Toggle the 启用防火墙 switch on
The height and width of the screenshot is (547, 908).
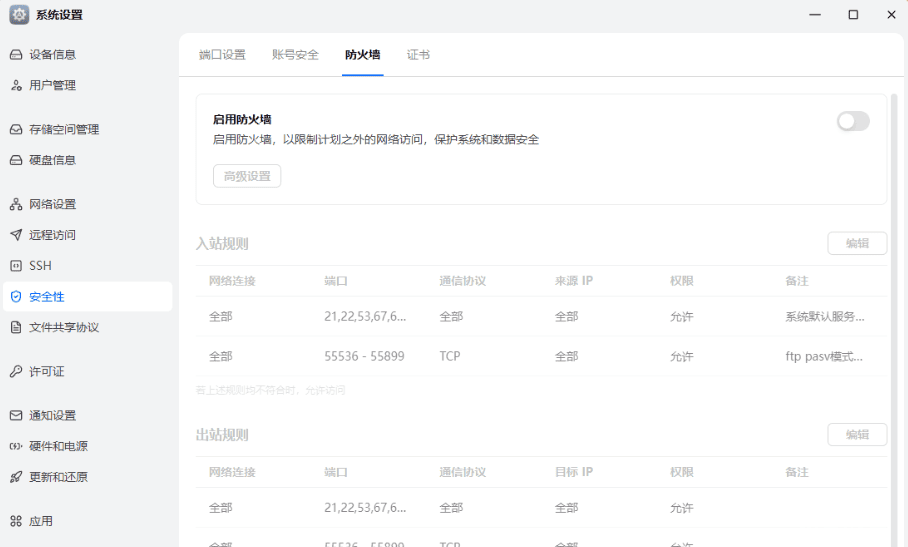[853, 121]
